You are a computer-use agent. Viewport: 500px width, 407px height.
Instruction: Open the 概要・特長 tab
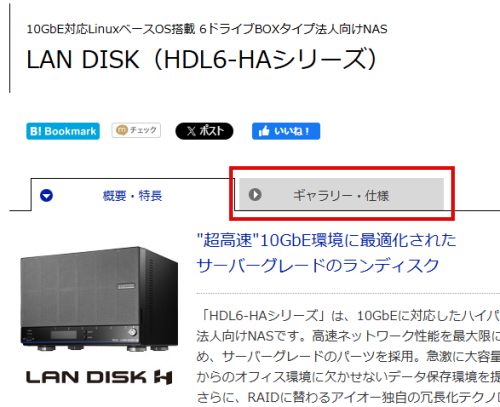[133, 195]
